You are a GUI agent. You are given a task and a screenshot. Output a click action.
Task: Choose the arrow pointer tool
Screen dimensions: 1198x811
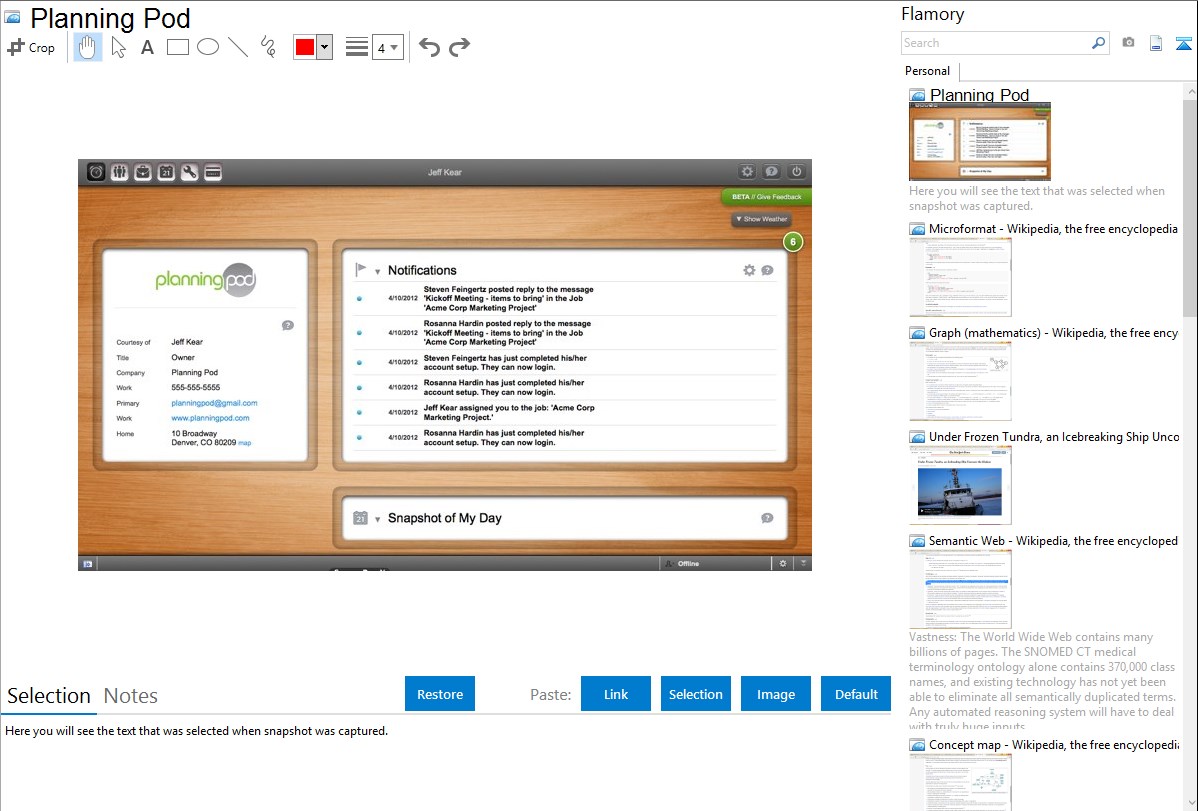coord(119,47)
